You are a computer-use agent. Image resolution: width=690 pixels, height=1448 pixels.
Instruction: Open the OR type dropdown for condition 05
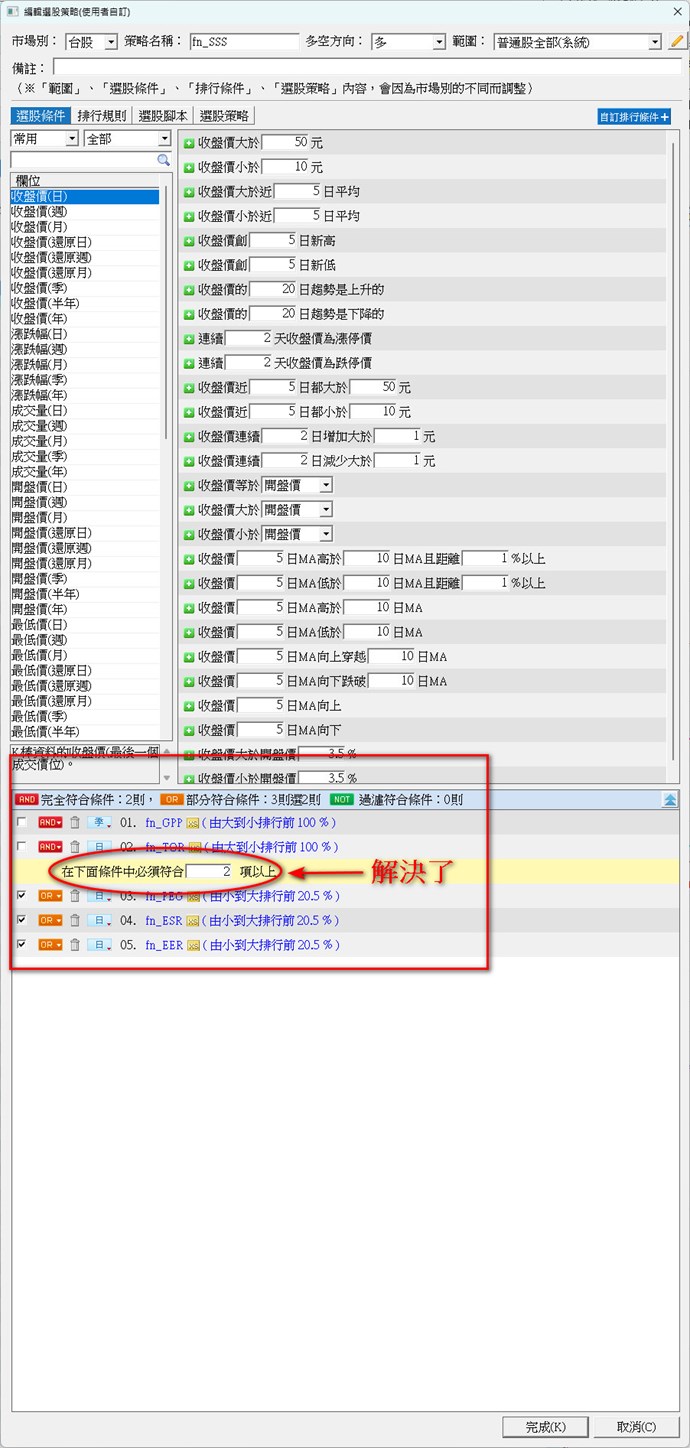51,945
